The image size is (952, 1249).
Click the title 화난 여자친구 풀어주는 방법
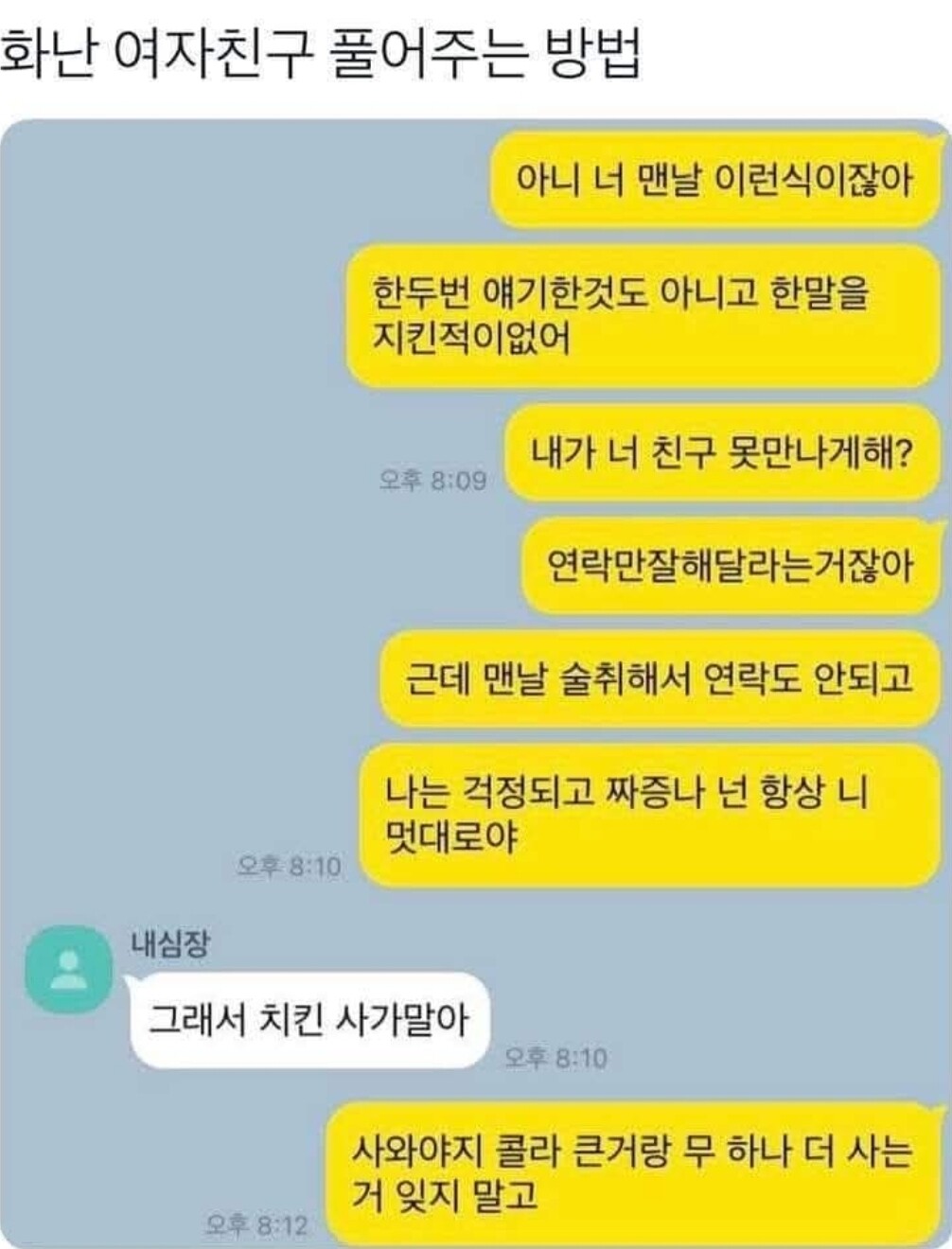coord(321,53)
